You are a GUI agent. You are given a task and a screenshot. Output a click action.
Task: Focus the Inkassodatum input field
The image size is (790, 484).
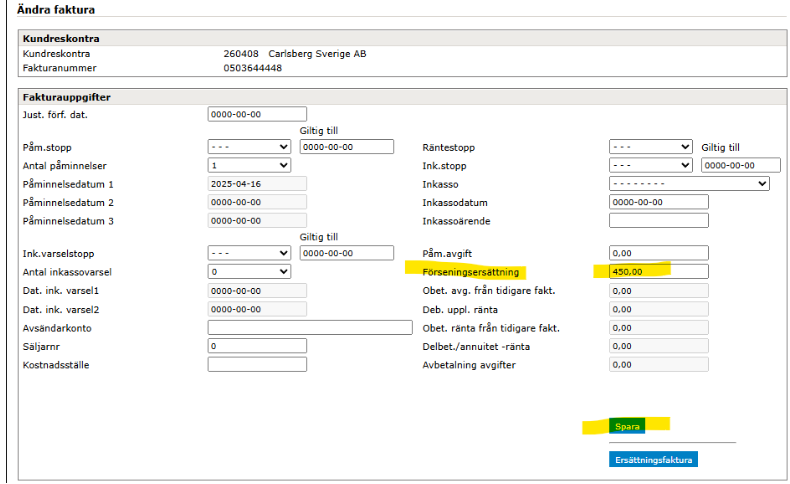(658, 202)
